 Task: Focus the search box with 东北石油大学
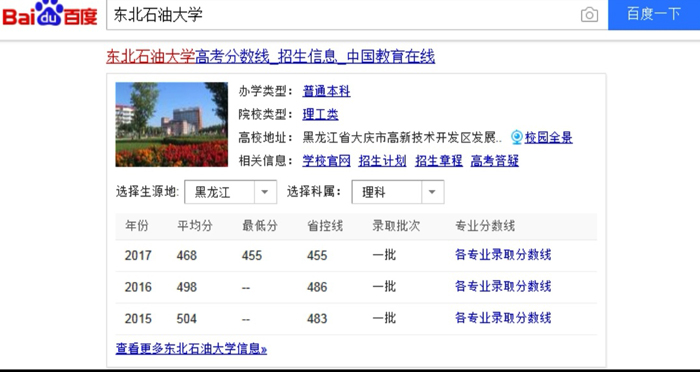click(x=344, y=15)
